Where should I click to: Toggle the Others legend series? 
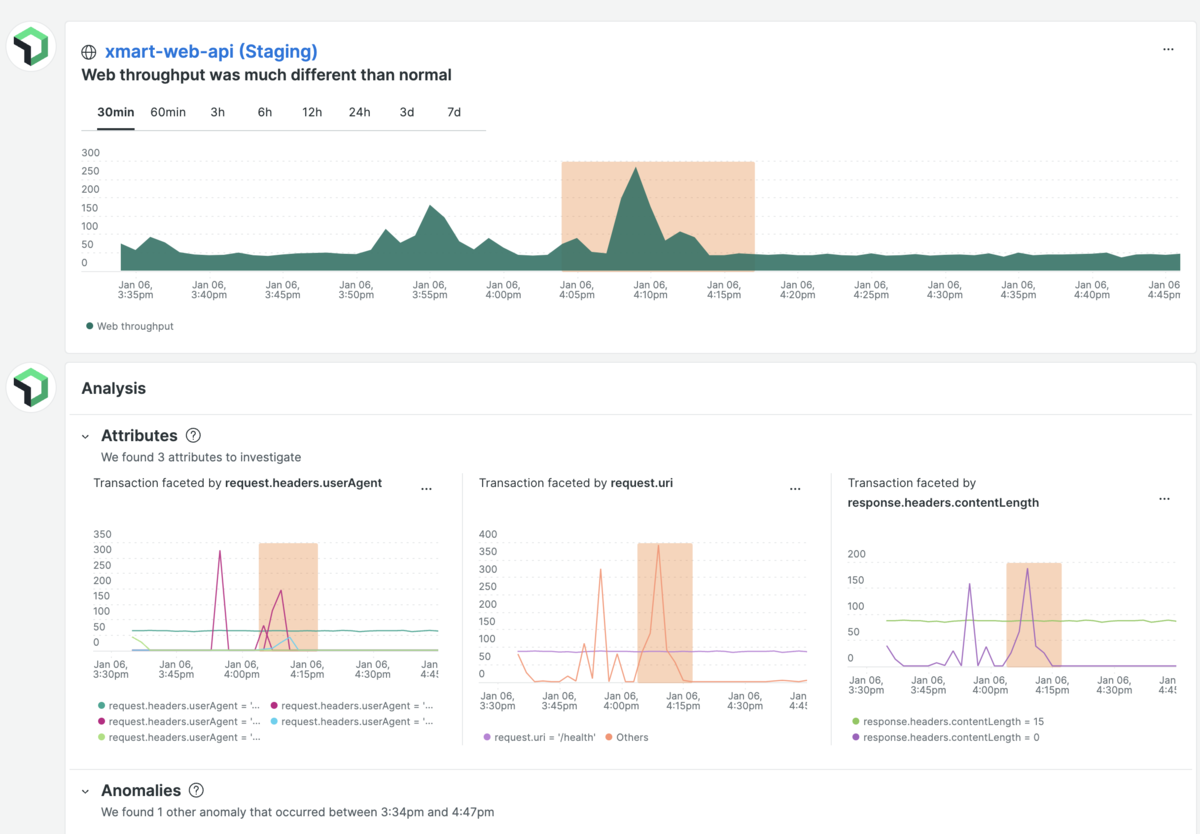click(627, 737)
